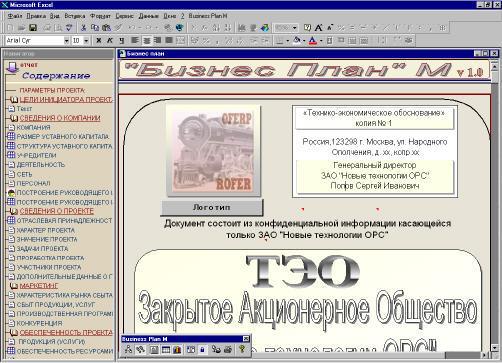This screenshot has height=363, width=502.
Task: Click the Cut scissors icon
Action: point(84,28)
